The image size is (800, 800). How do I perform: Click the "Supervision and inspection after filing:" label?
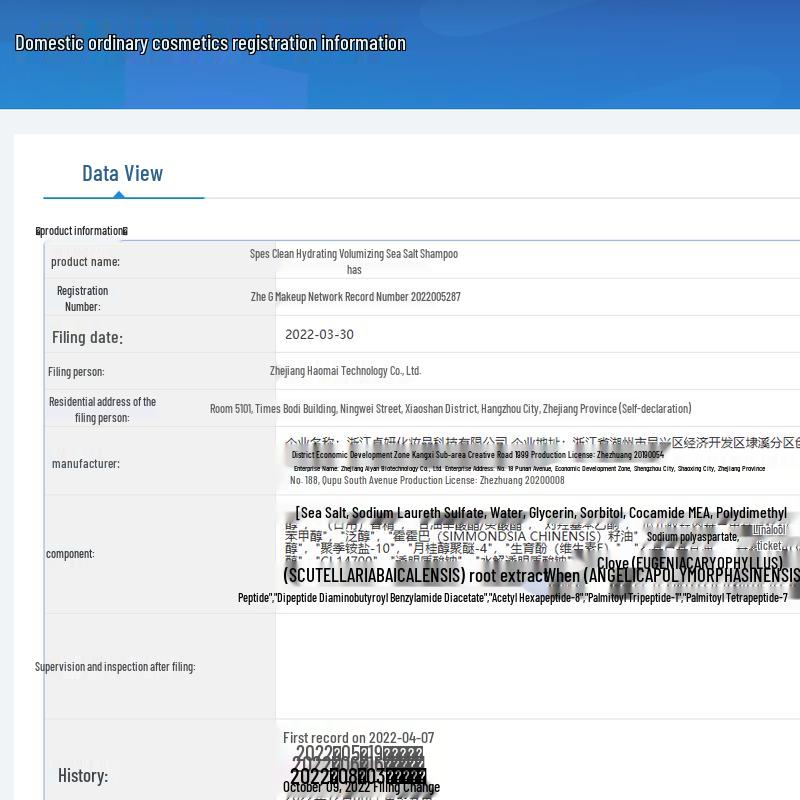[115, 667]
